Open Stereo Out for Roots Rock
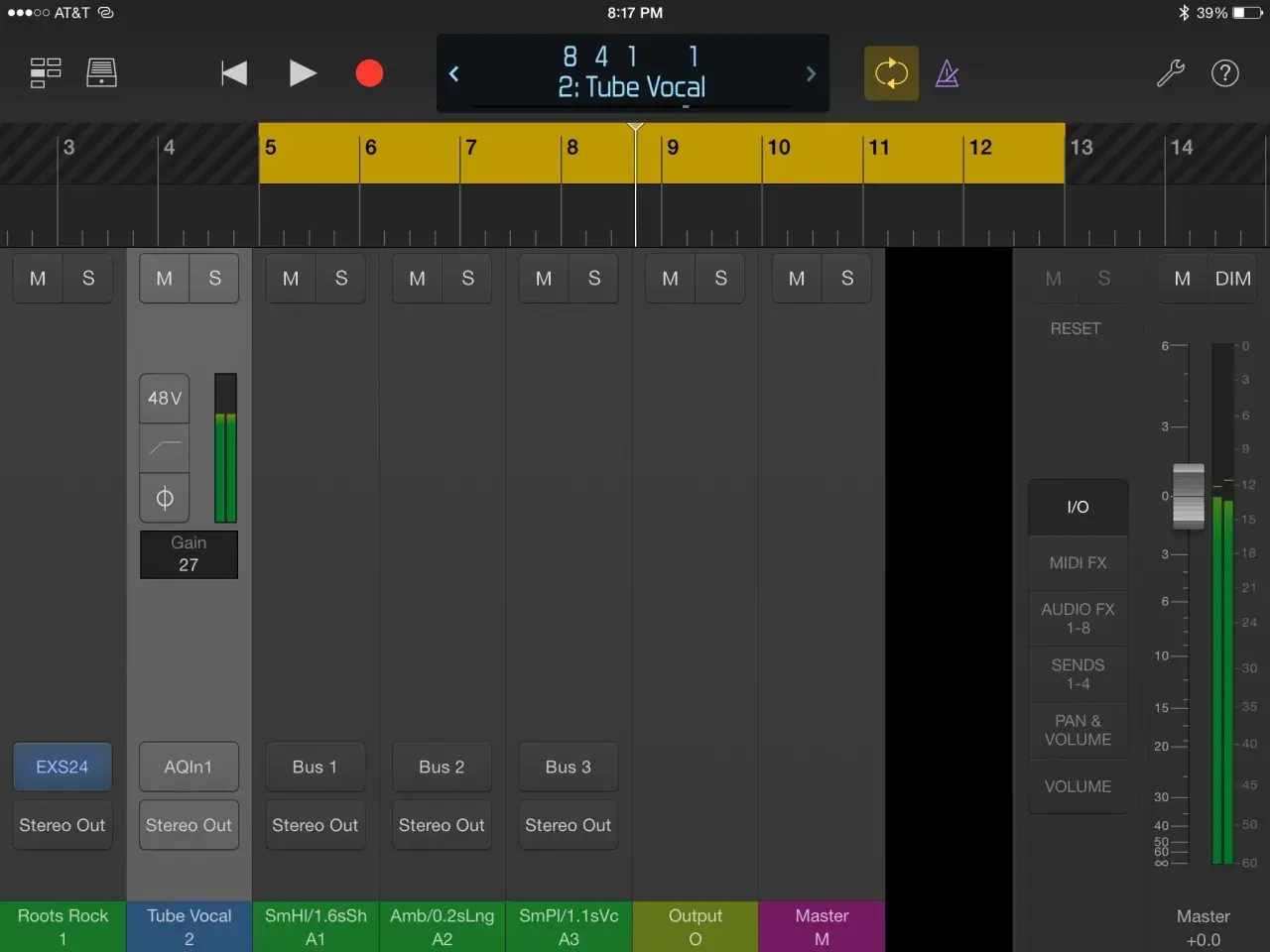The image size is (1270, 952). [x=63, y=825]
